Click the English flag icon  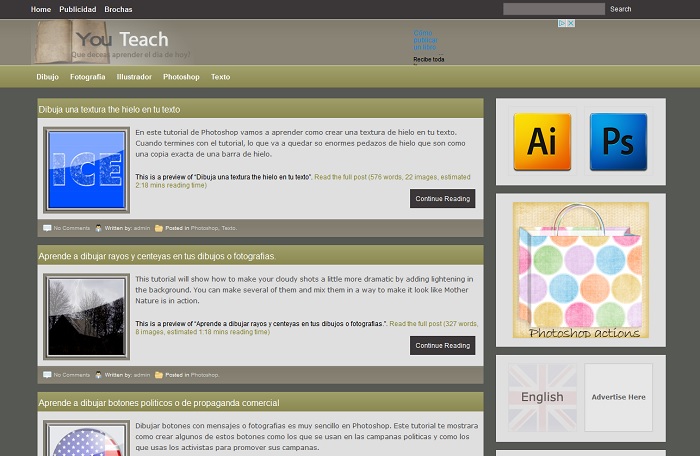point(542,397)
